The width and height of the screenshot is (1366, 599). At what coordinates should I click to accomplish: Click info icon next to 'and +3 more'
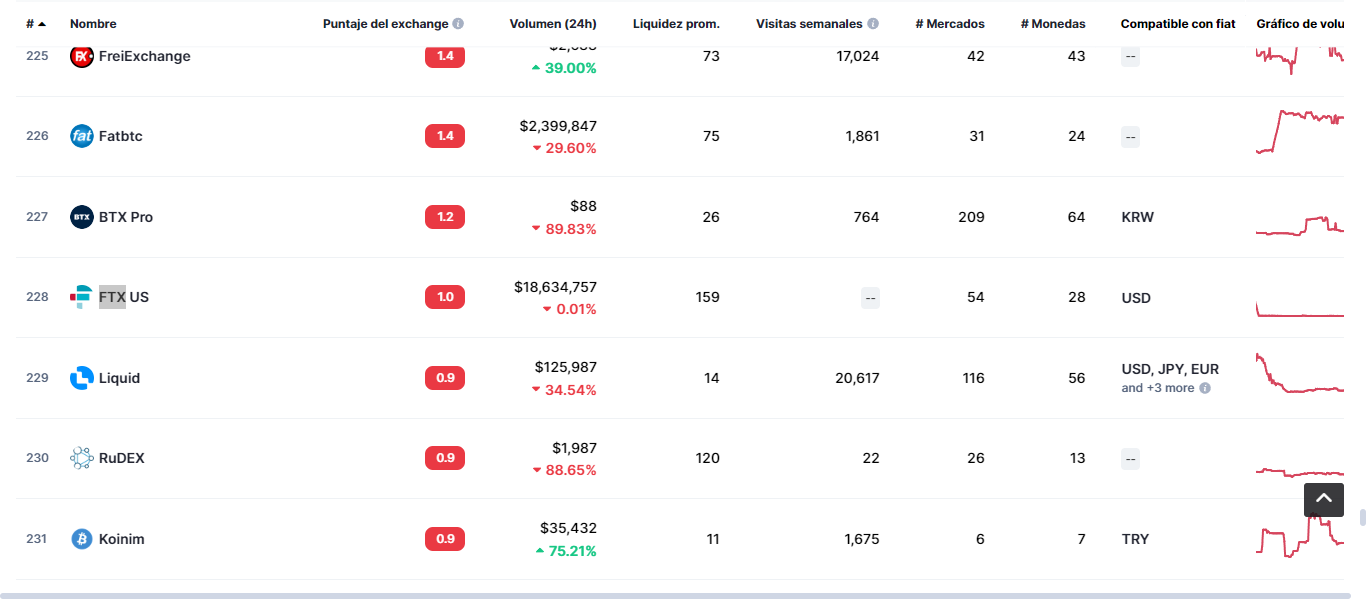pyautogui.click(x=1205, y=388)
